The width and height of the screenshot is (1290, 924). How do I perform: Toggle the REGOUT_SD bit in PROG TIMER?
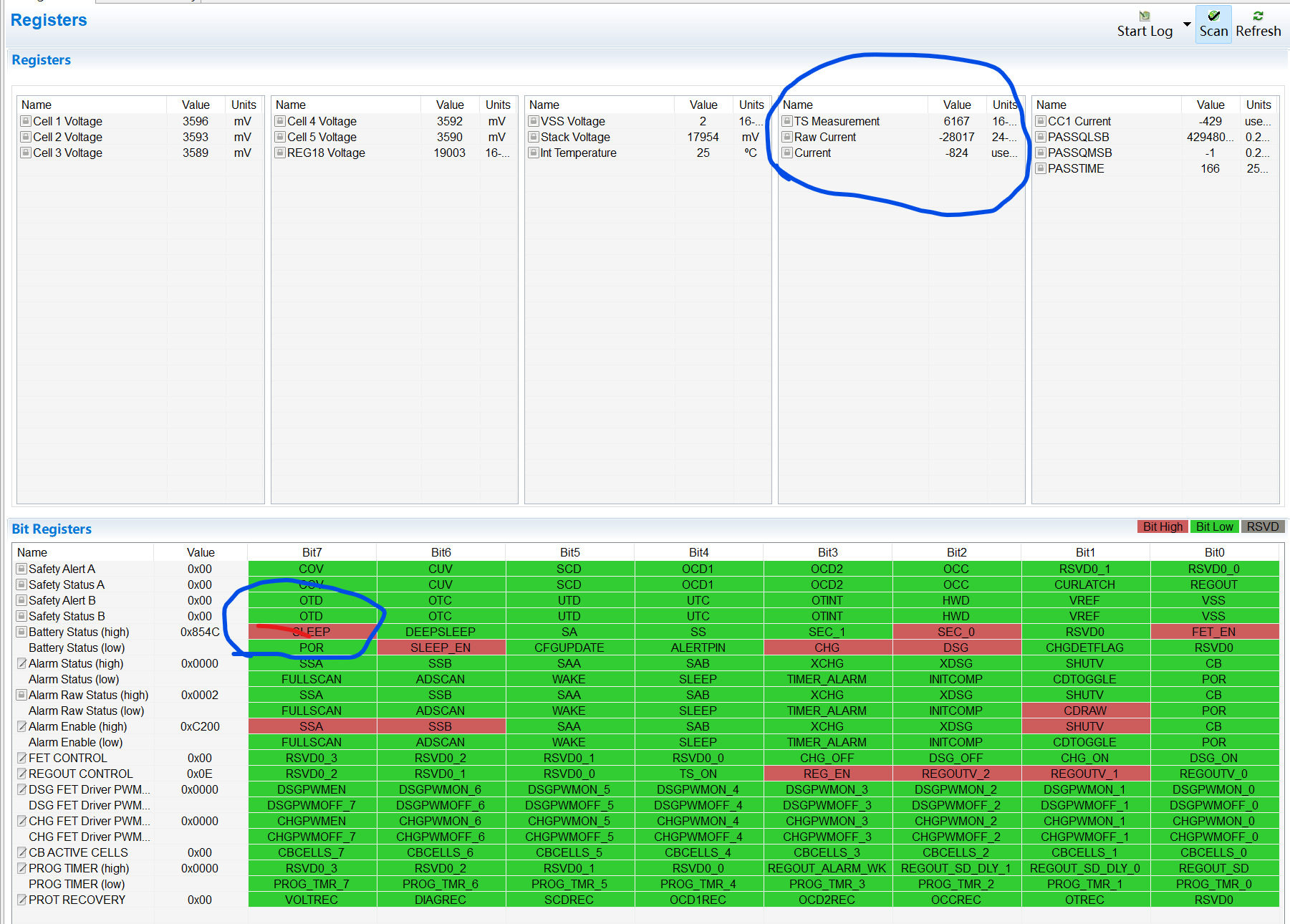pos(1214,868)
